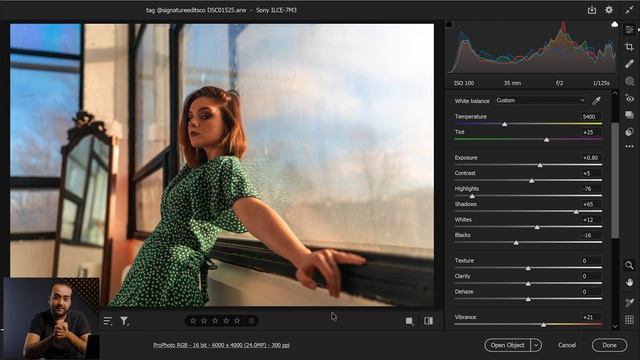640x360 pixels.
Task: Click the Dehaze value field
Action: pyautogui.click(x=590, y=291)
